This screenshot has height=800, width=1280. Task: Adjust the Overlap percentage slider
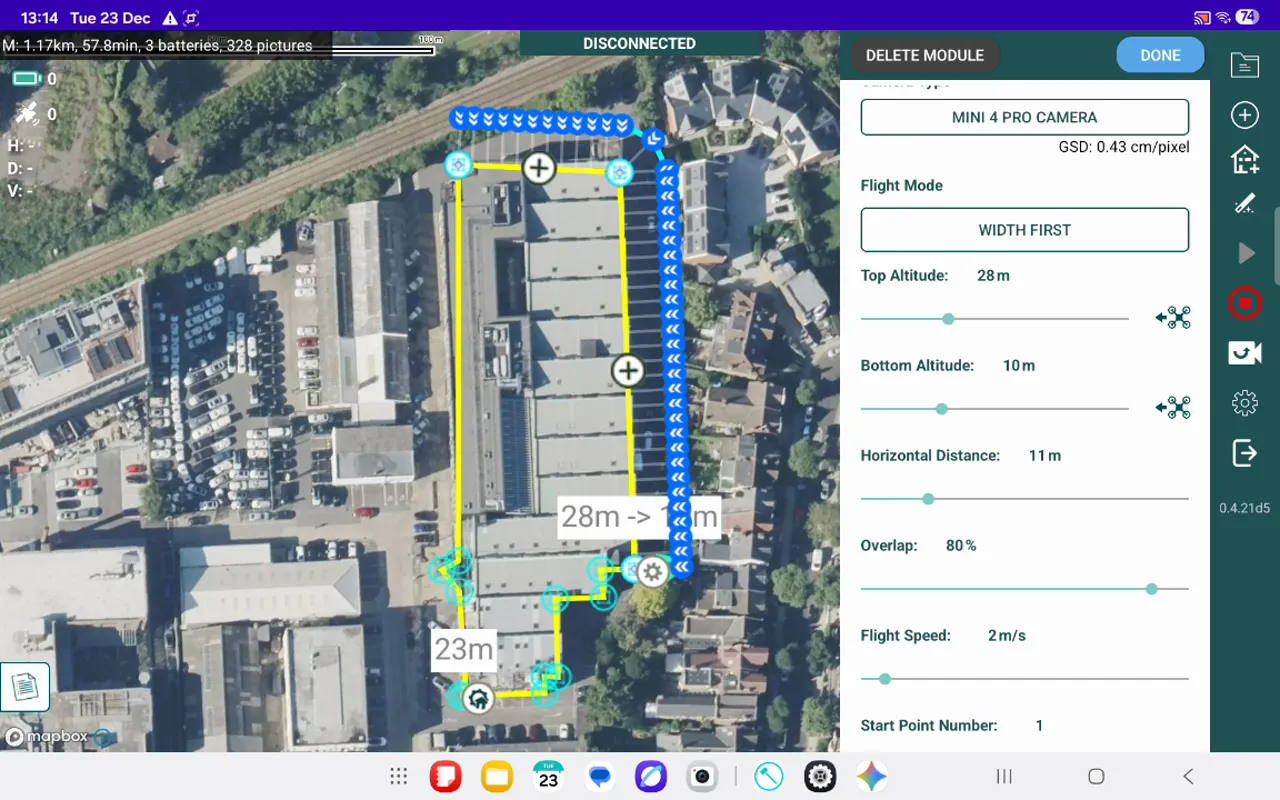point(1151,589)
